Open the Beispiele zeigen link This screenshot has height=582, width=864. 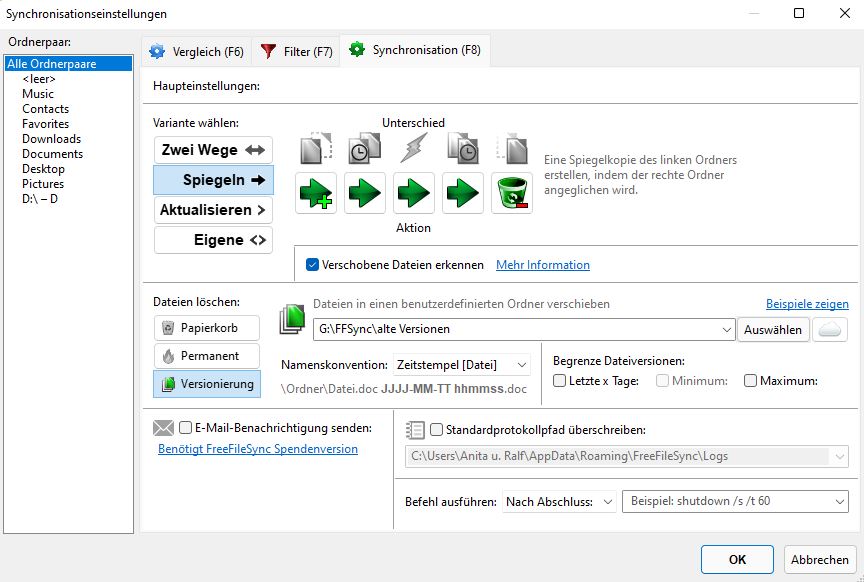pyautogui.click(x=807, y=304)
